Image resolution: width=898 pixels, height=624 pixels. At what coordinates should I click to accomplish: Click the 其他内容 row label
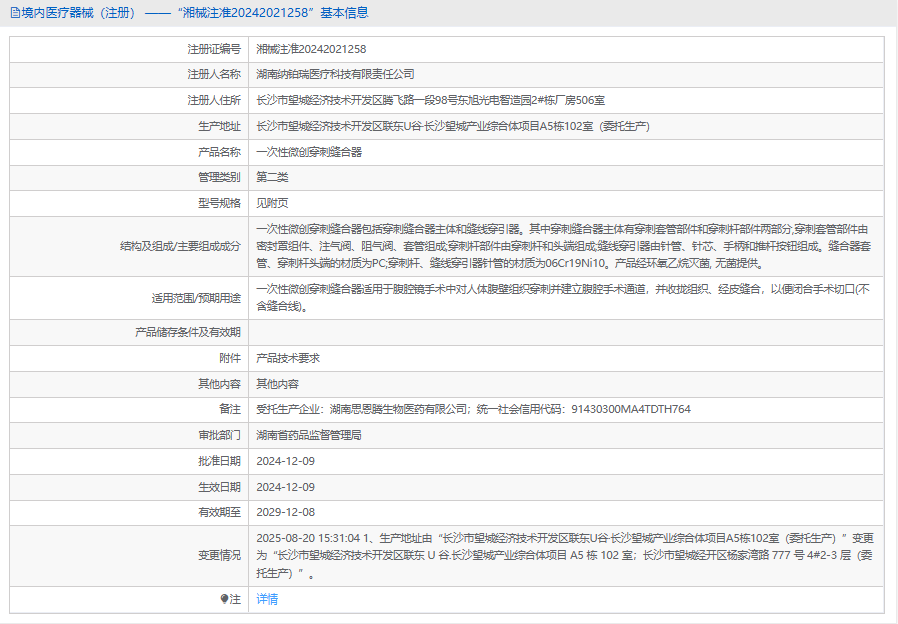[219, 384]
